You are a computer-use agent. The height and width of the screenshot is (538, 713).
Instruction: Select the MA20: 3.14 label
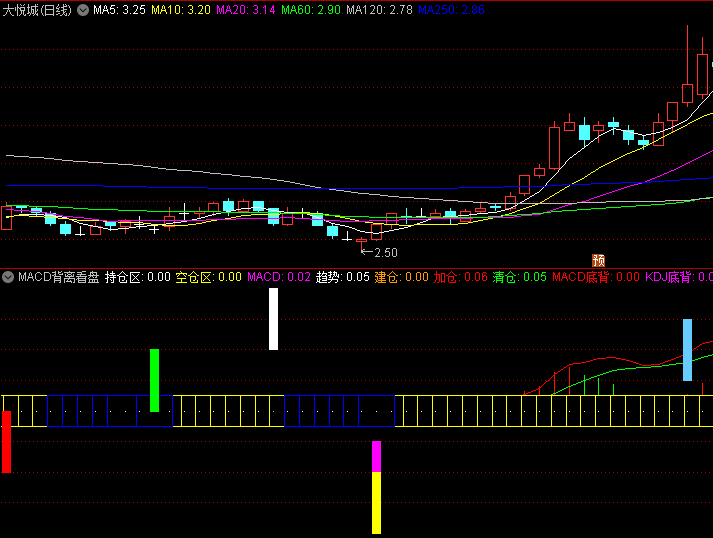click(x=246, y=10)
